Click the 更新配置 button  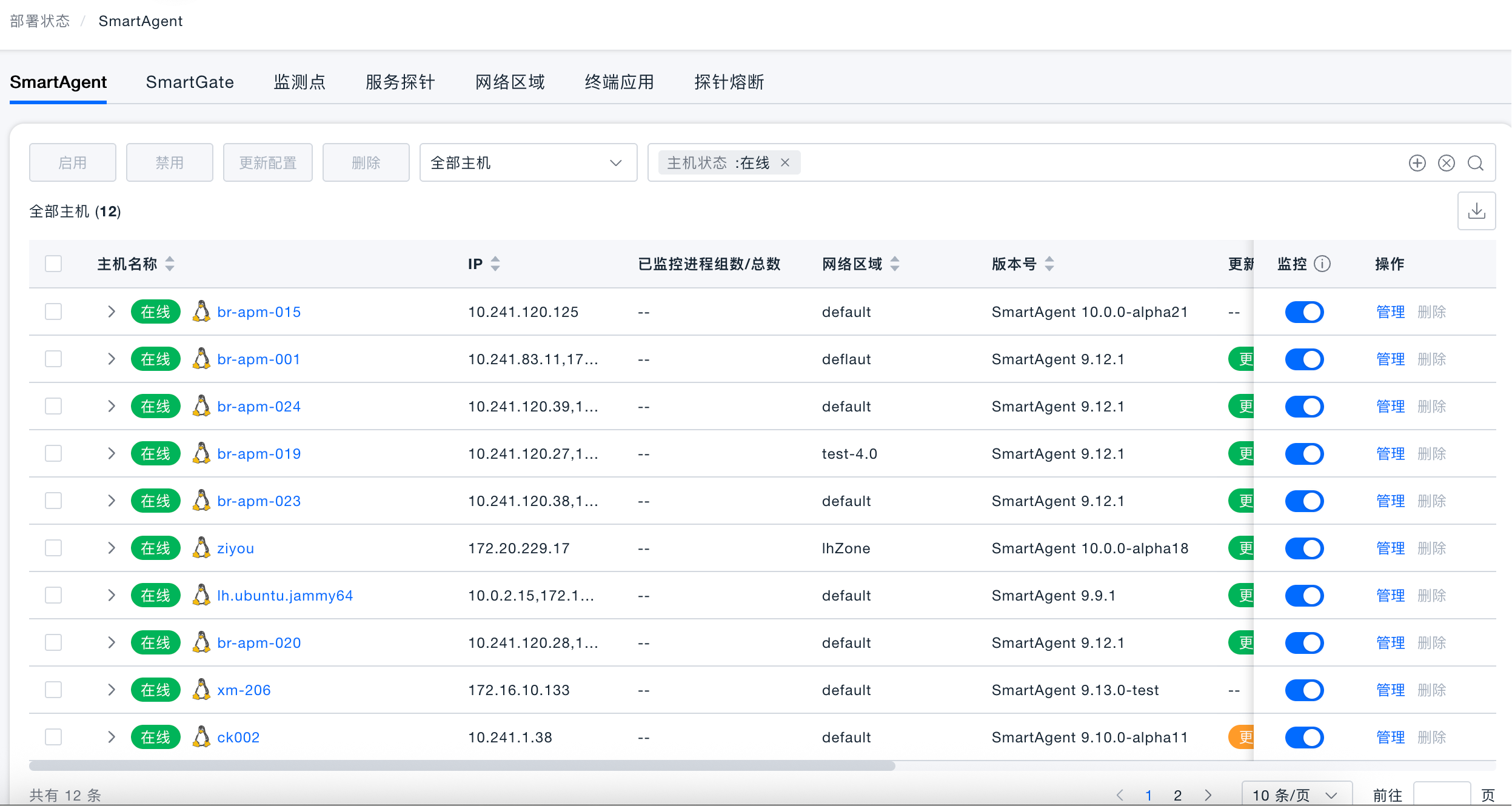[x=268, y=162]
